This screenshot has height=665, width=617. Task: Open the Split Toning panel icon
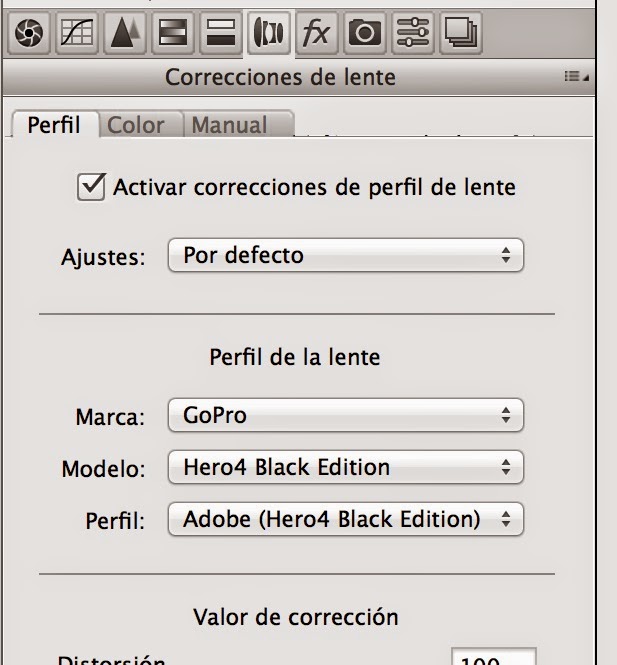coord(219,33)
